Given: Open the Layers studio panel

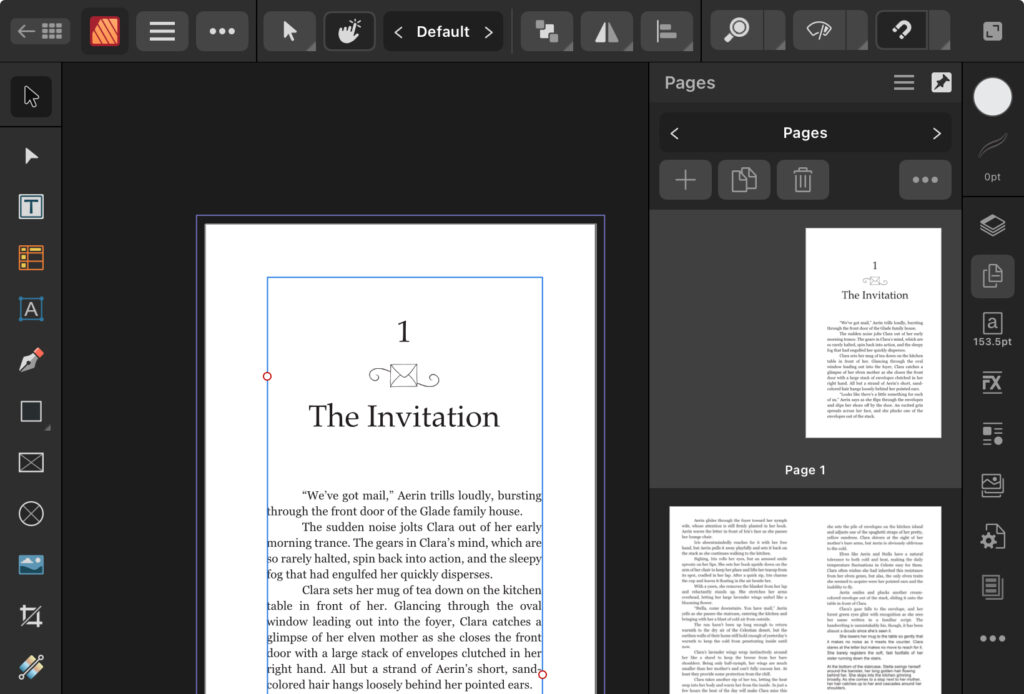Looking at the screenshot, I should click(992, 225).
